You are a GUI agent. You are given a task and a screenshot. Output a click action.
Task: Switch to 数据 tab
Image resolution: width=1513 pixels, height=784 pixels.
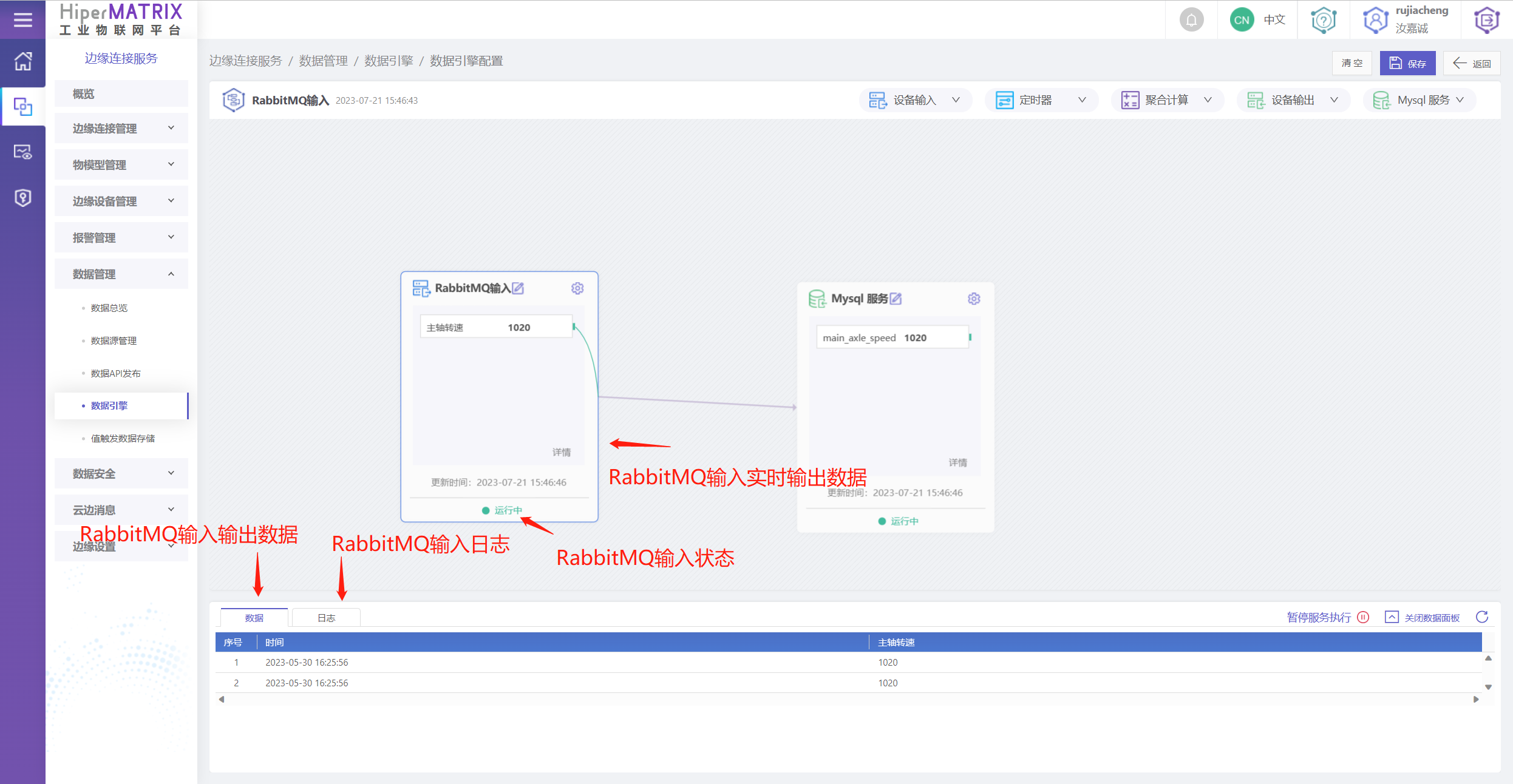click(x=254, y=617)
